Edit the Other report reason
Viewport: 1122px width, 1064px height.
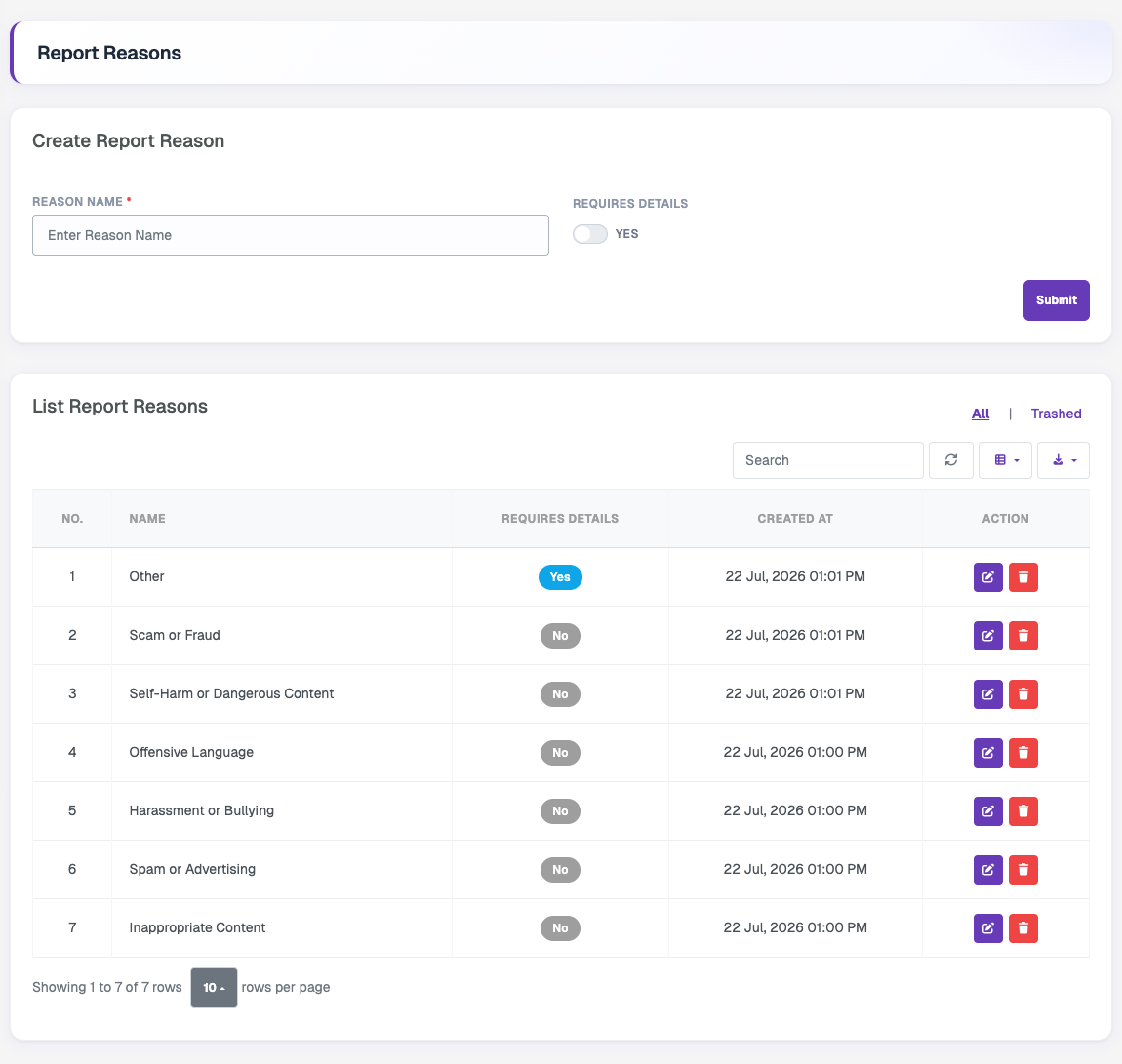tap(987, 577)
